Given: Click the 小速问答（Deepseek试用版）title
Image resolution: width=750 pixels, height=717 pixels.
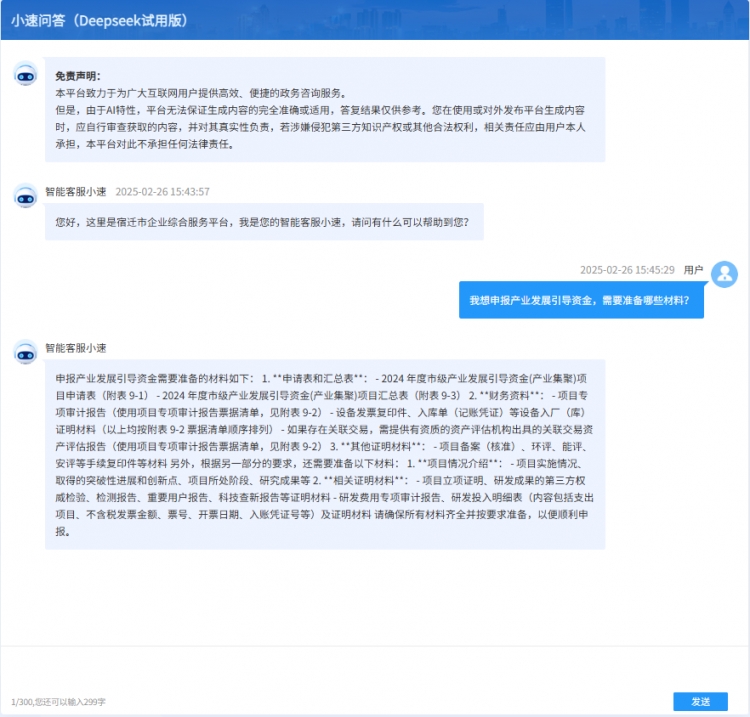Looking at the screenshot, I should click(99, 21).
